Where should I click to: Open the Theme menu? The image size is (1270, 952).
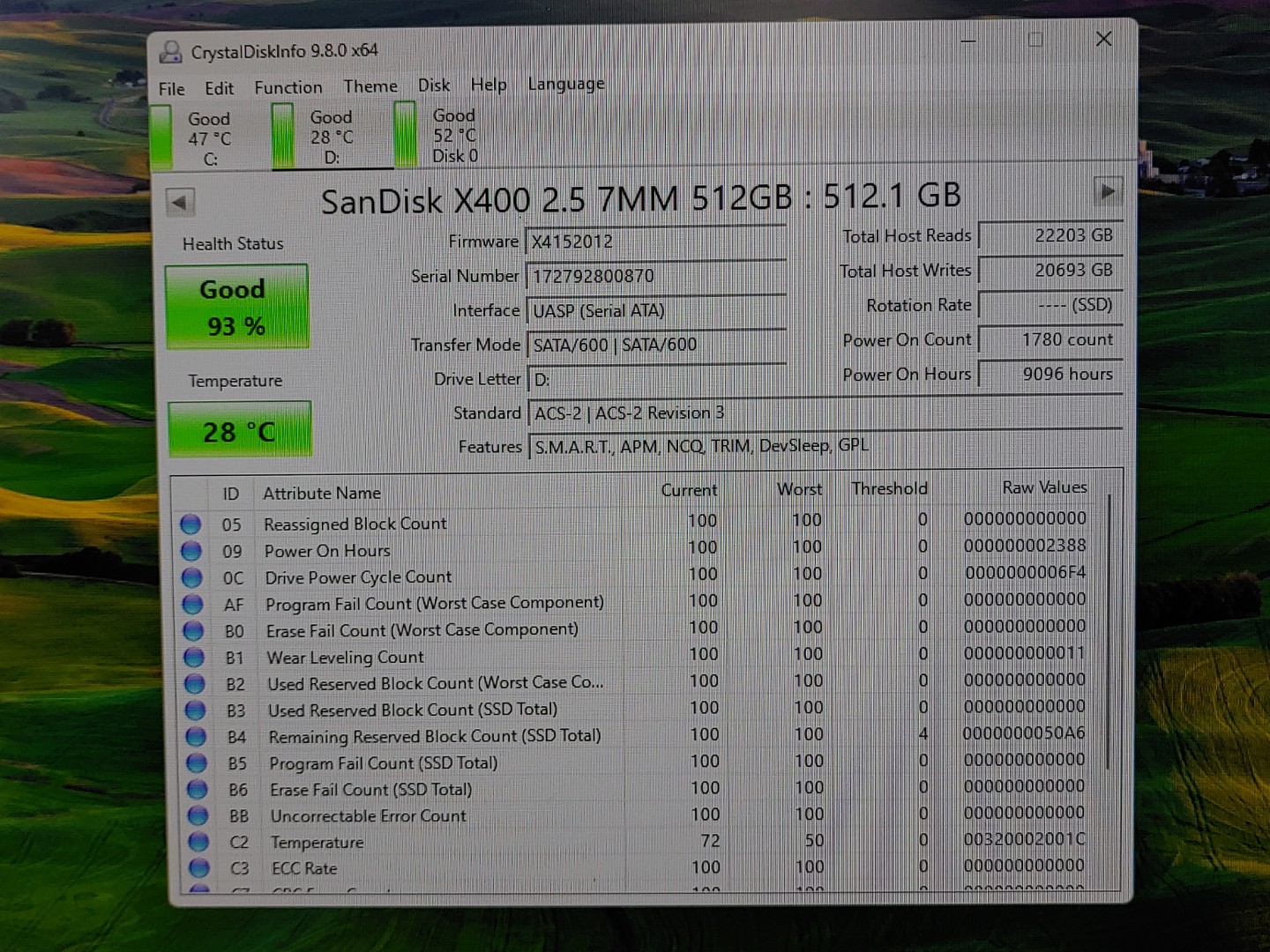point(370,86)
